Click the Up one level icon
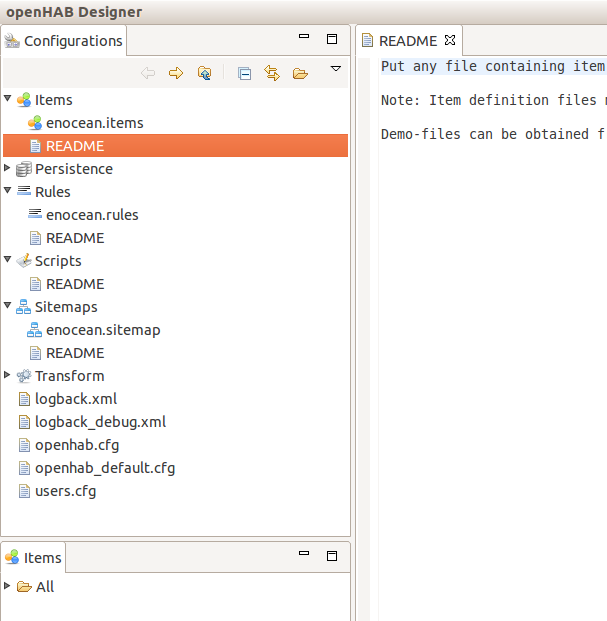Screen dimensions: 607x621 [x=204, y=73]
